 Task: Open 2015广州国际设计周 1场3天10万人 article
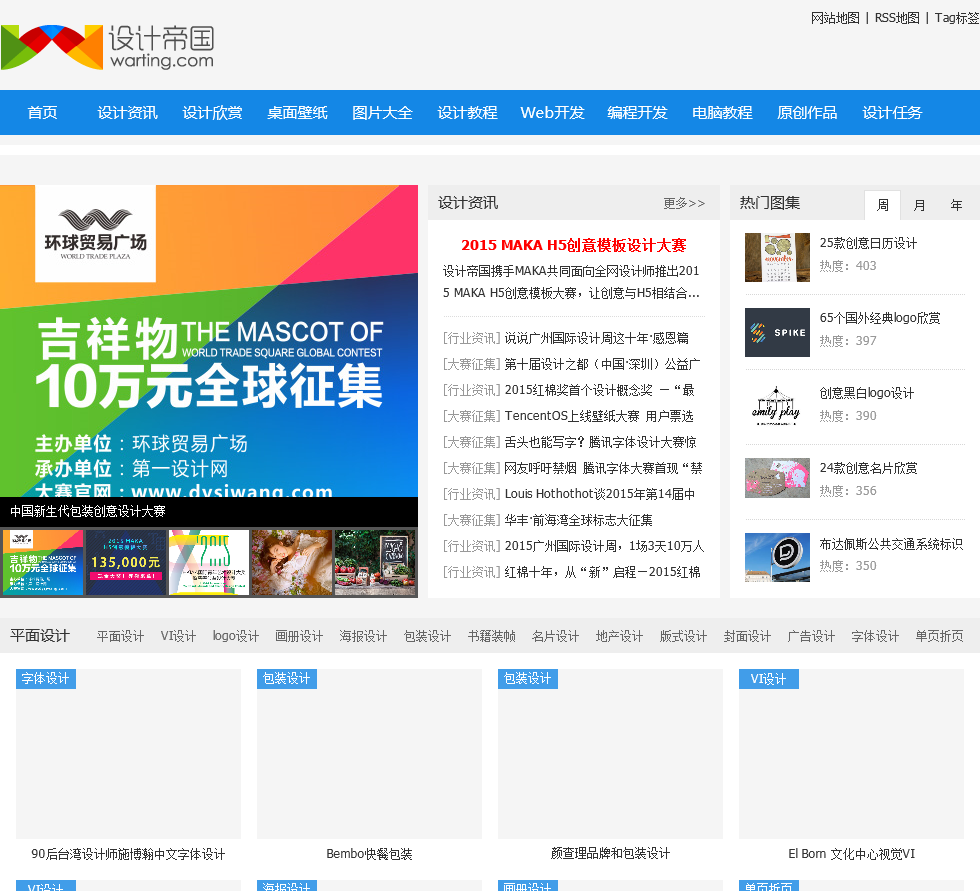604,547
